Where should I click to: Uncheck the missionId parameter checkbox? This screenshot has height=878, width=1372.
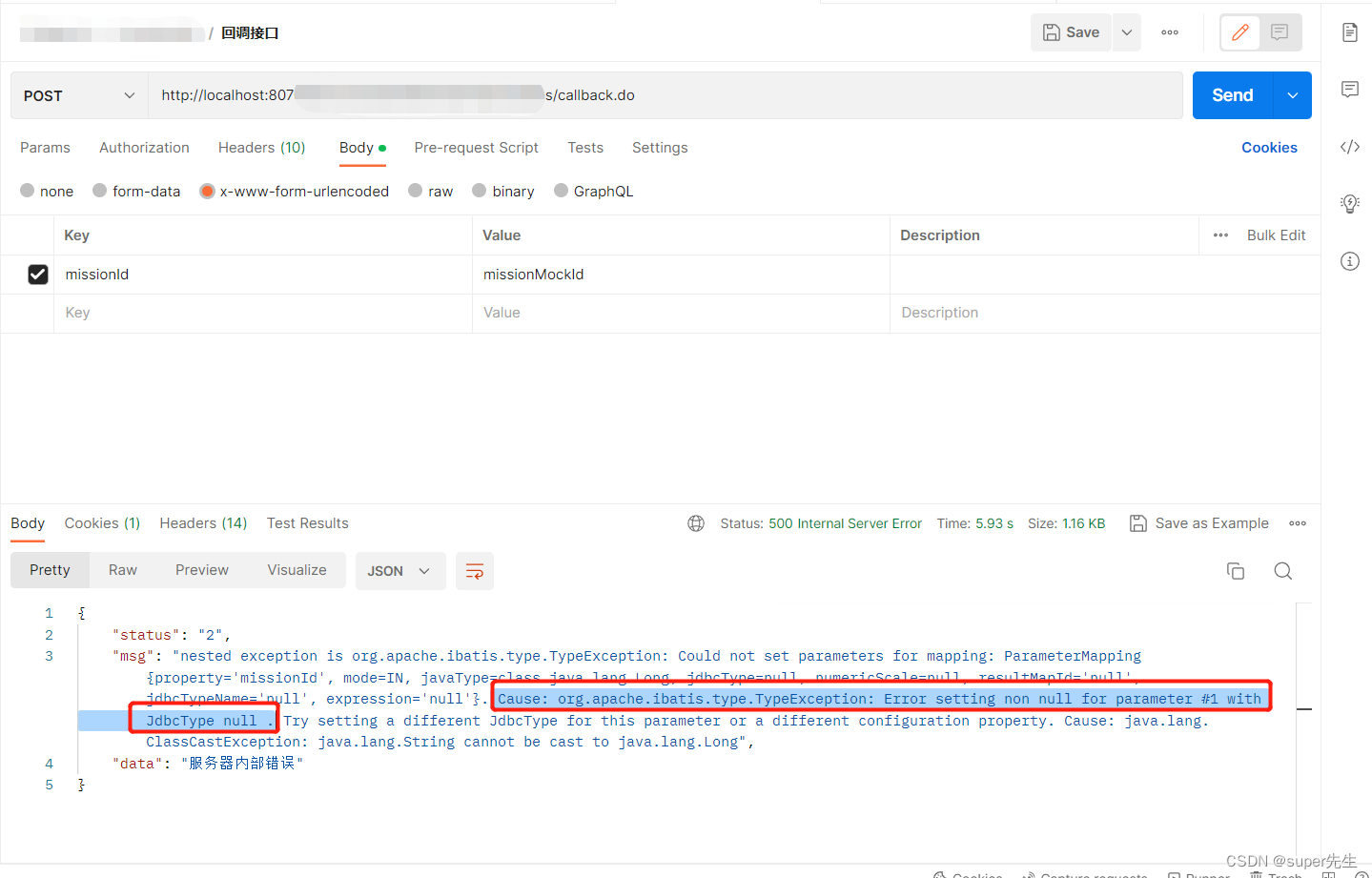[38, 275]
